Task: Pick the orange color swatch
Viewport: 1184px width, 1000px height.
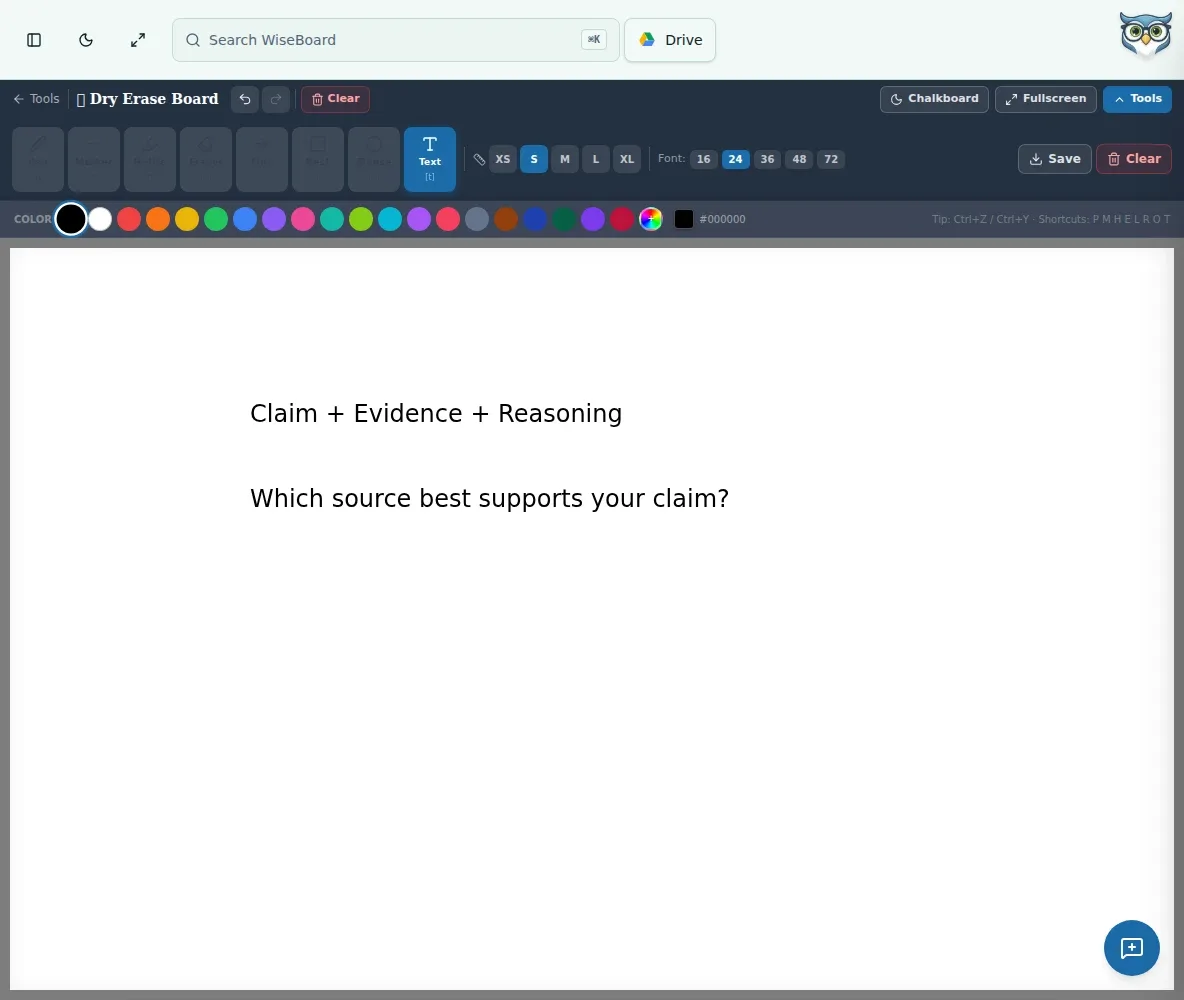Action: [158, 219]
